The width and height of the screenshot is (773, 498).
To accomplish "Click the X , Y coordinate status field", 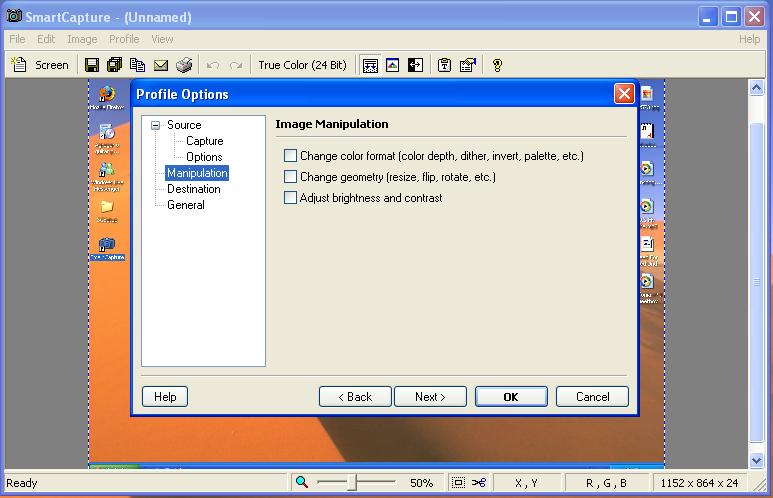I will coord(526,483).
